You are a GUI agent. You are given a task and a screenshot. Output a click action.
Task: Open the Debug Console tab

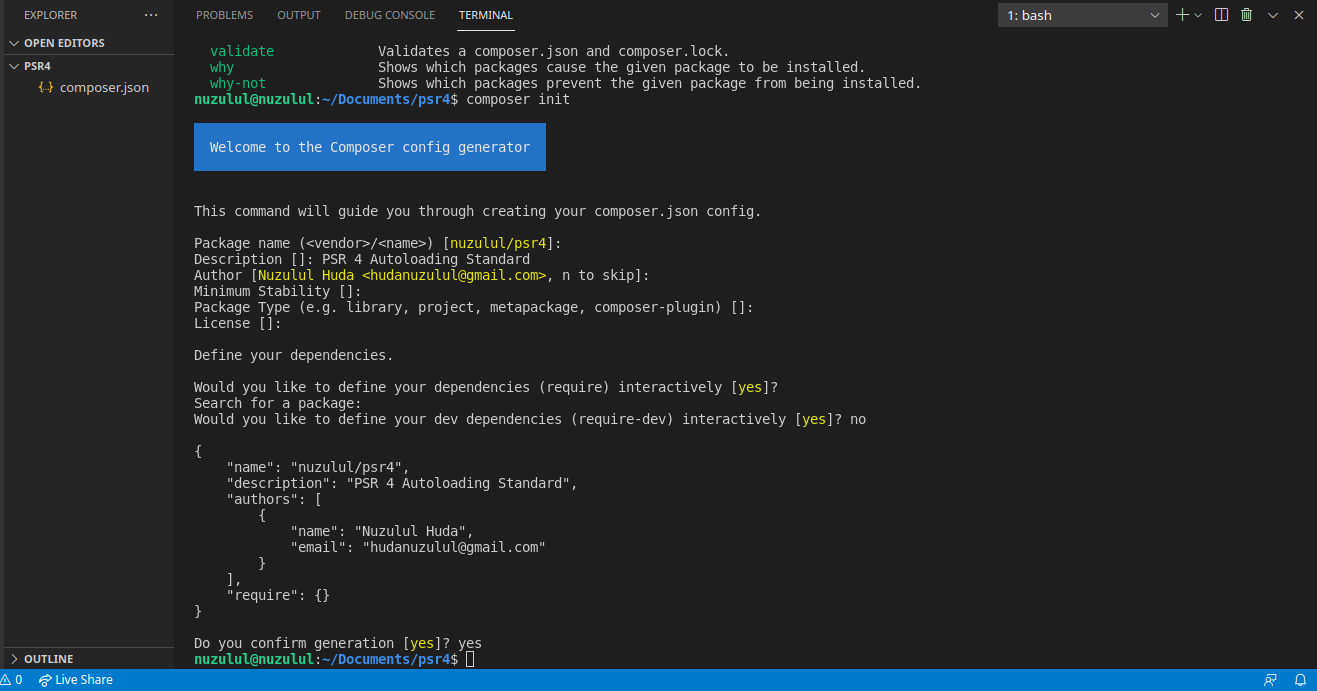coord(390,15)
